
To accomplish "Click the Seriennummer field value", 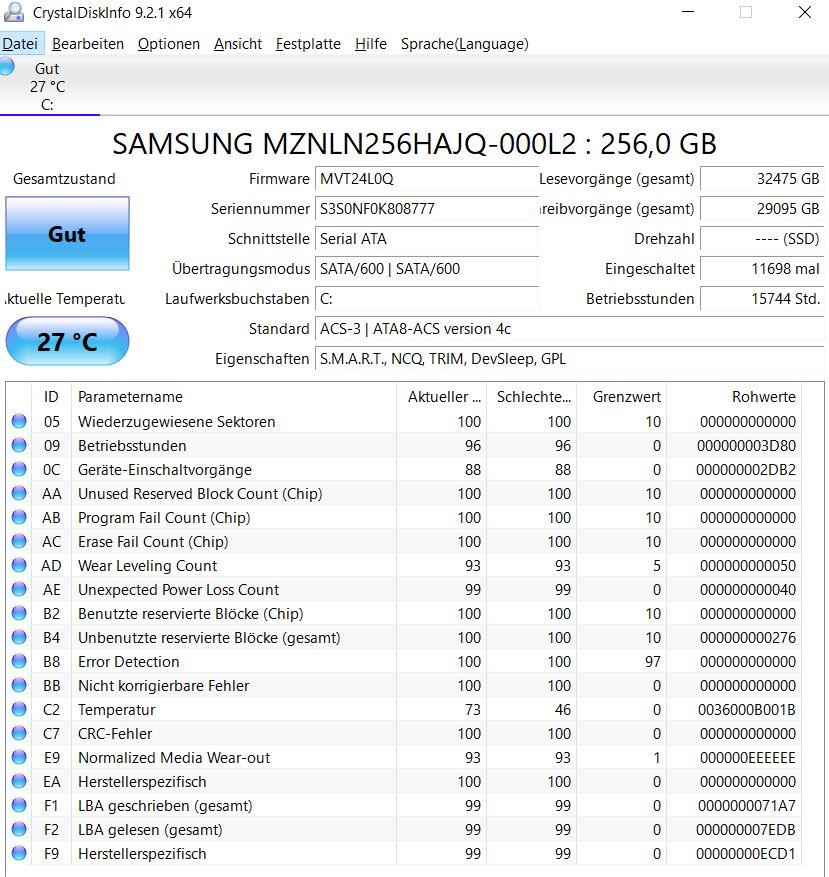I will [x=427, y=209].
